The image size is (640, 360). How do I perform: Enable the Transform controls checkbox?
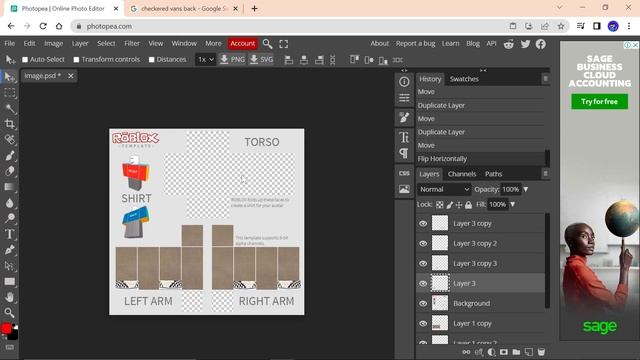point(76,60)
